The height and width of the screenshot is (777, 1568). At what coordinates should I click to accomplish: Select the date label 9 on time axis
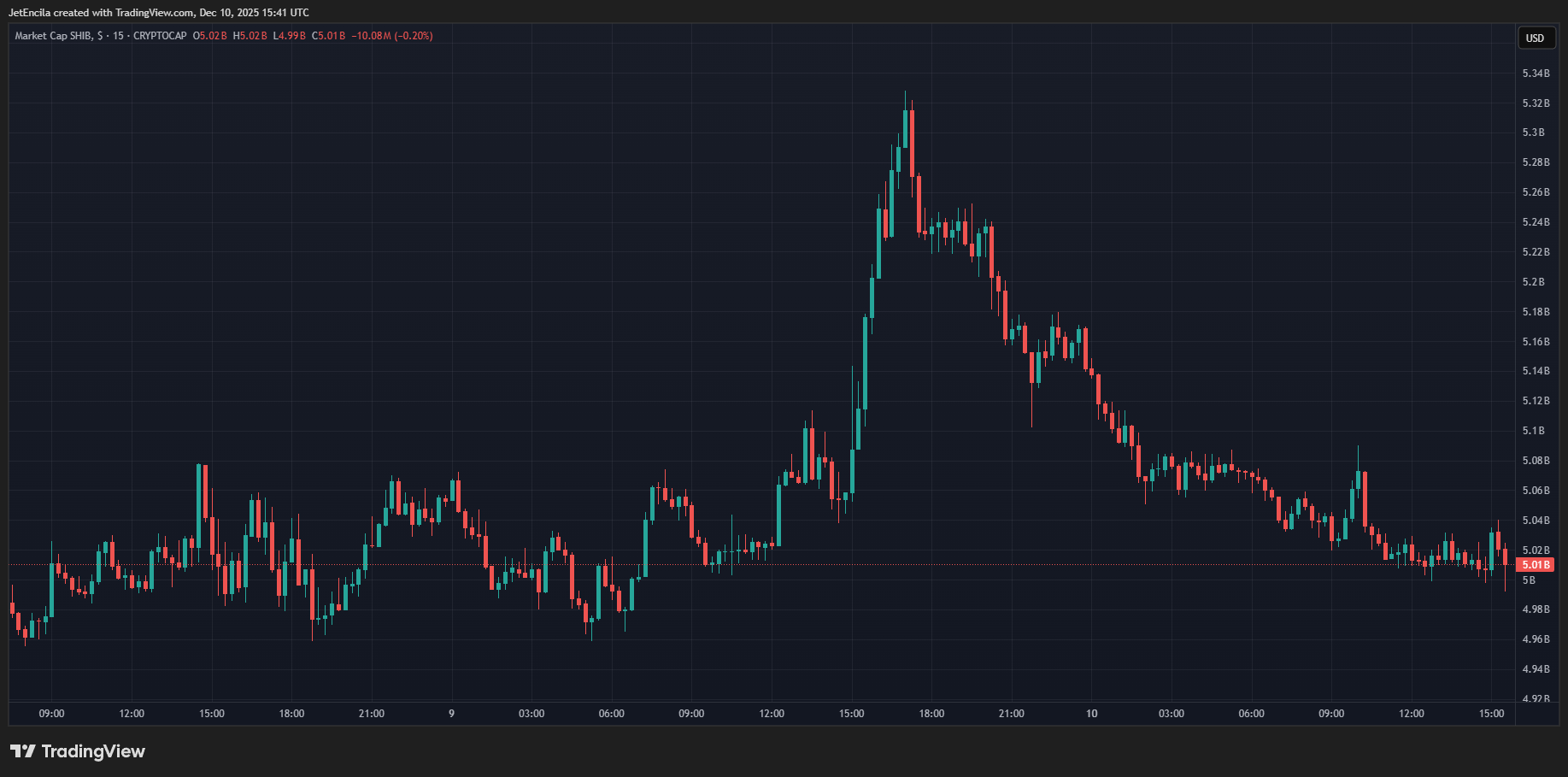pyautogui.click(x=450, y=713)
